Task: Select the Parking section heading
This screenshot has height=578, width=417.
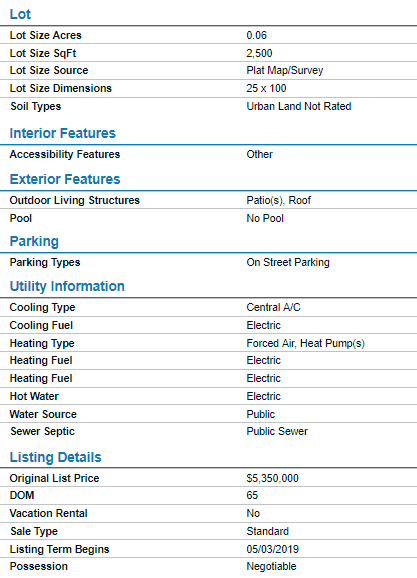Action: click(34, 241)
